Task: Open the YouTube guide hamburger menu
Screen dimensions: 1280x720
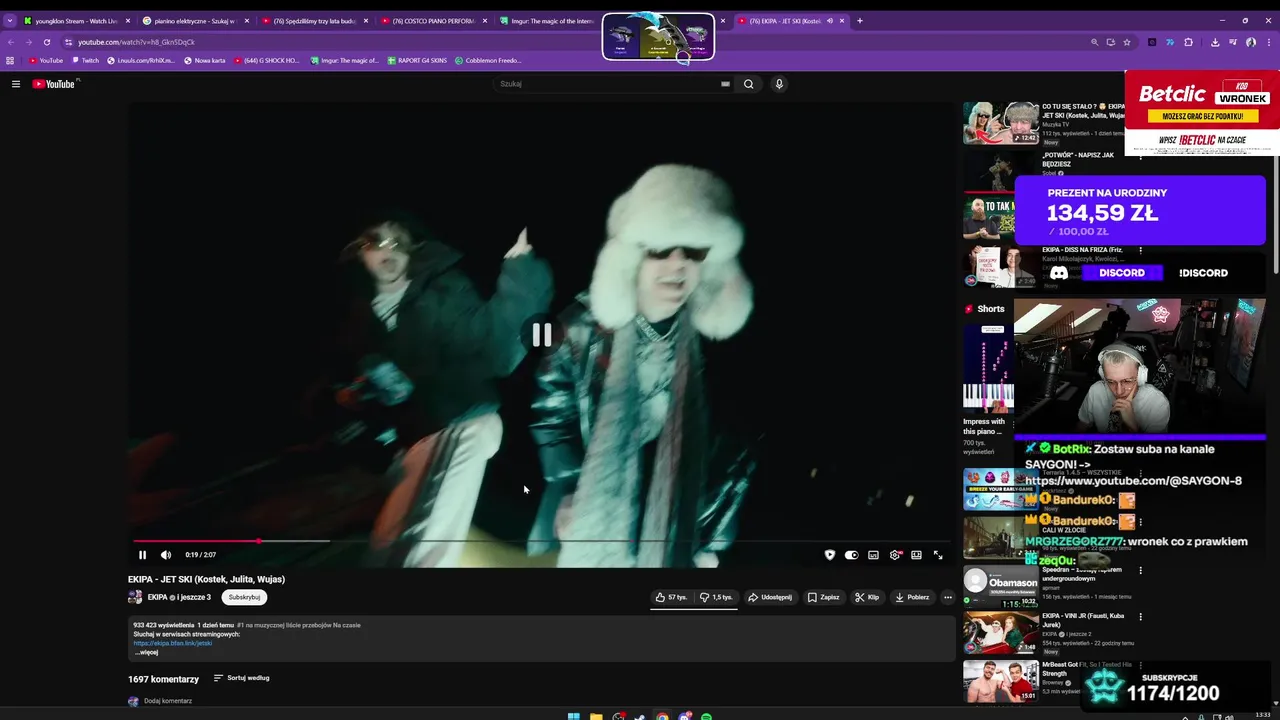Action: [x=16, y=84]
